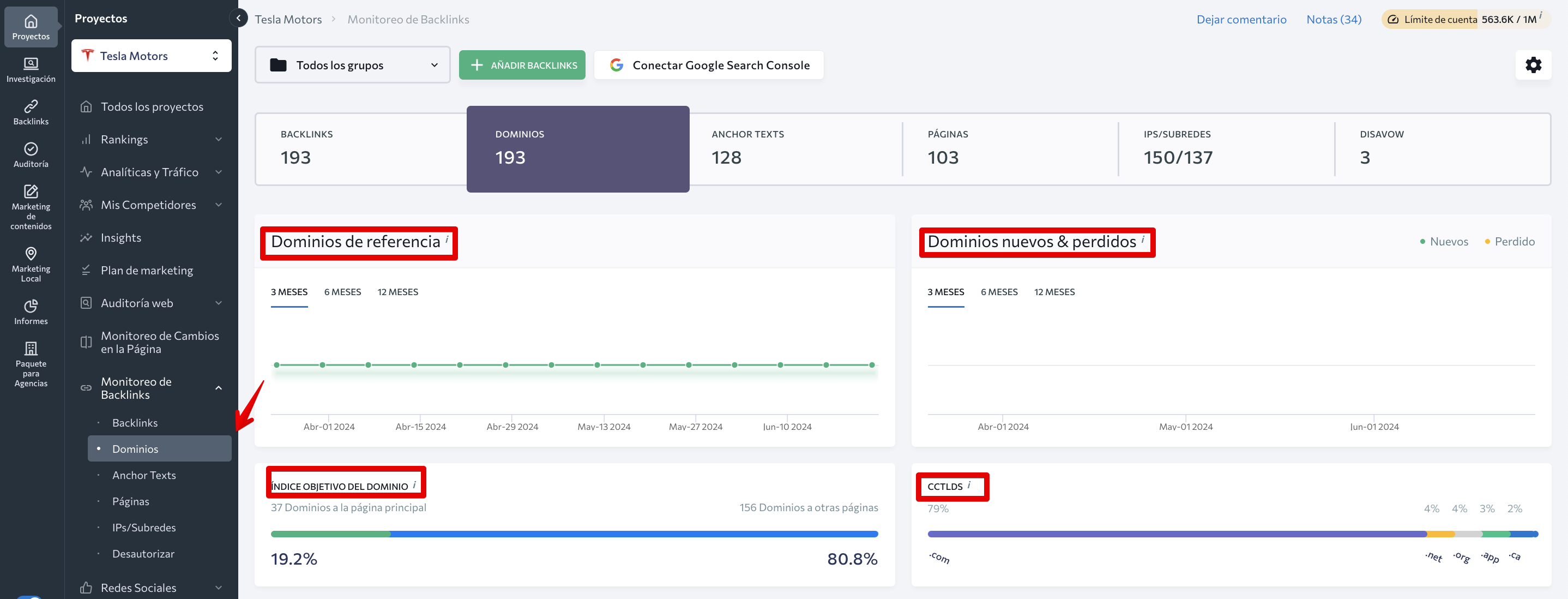Viewport: 1568px width, 599px height.
Task: Switch to the DISAVOW 3 tab
Action: [1443, 149]
